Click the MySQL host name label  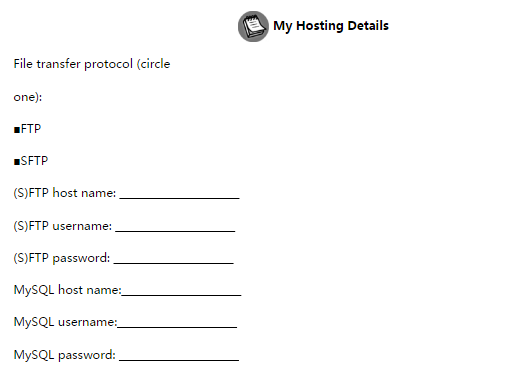67,290
